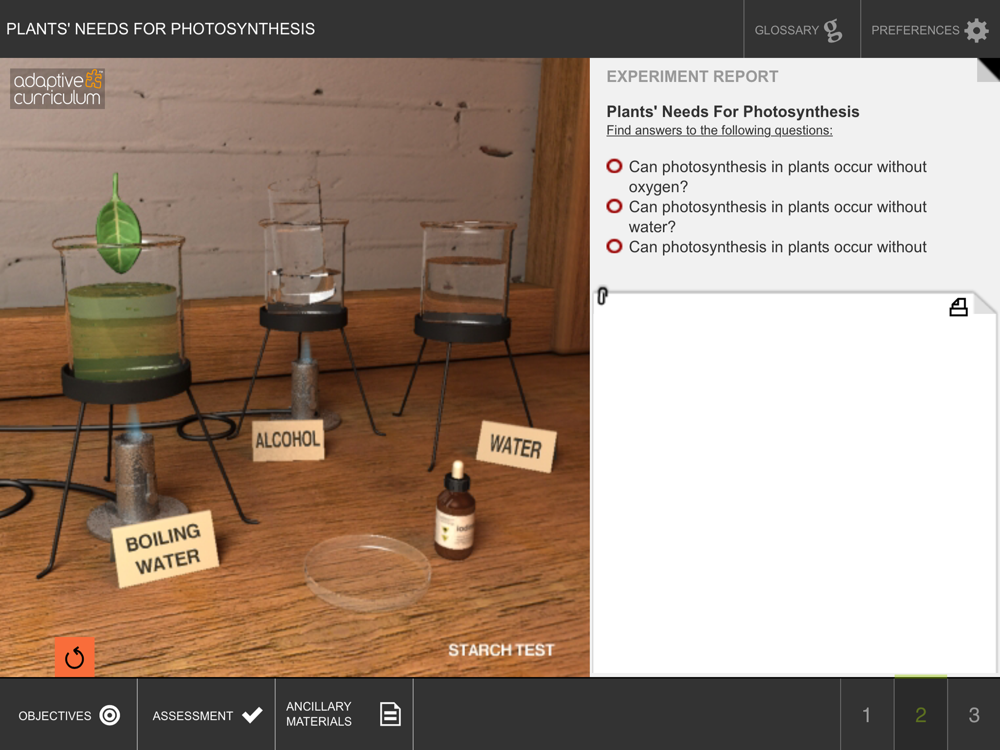The height and width of the screenshot is (750, 1000).
Task: Go to page 1
Action: [867, 715]
